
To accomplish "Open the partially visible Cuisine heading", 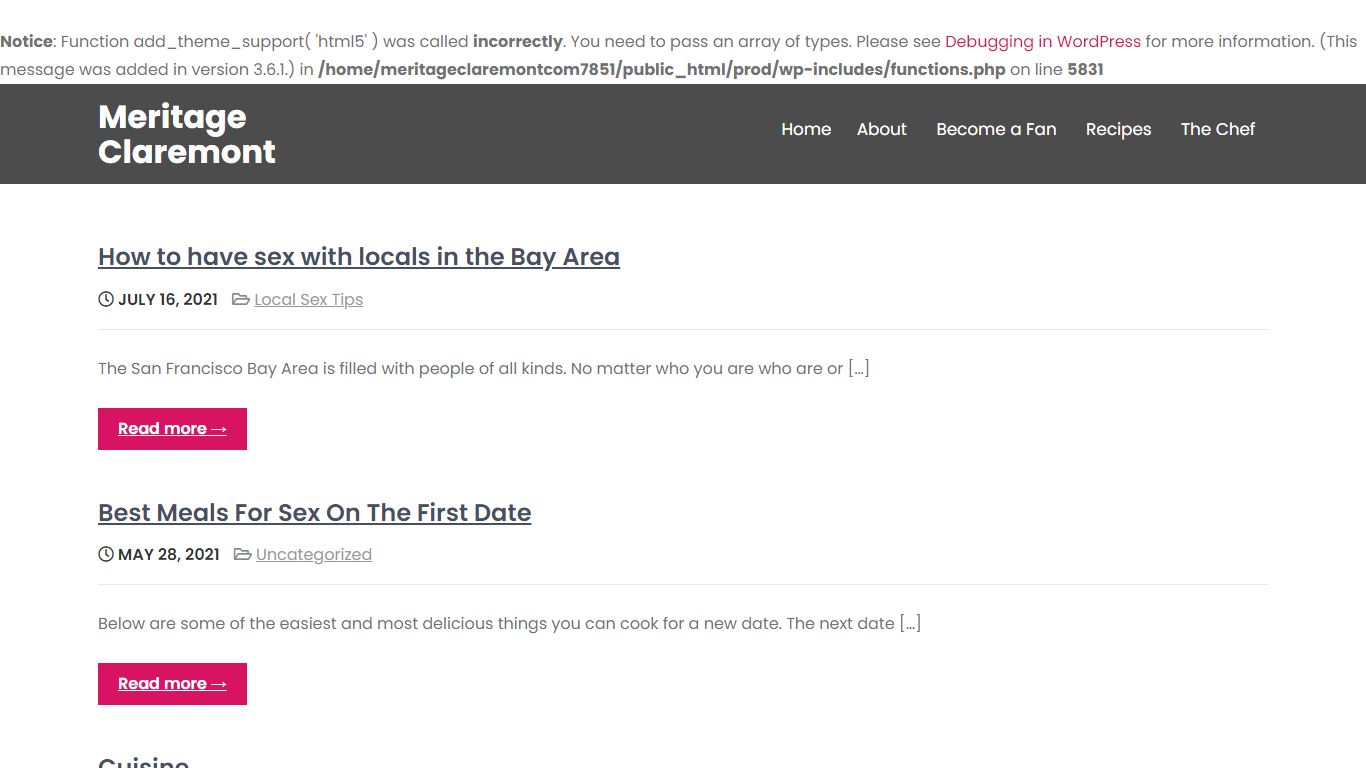I will point(144,762).
